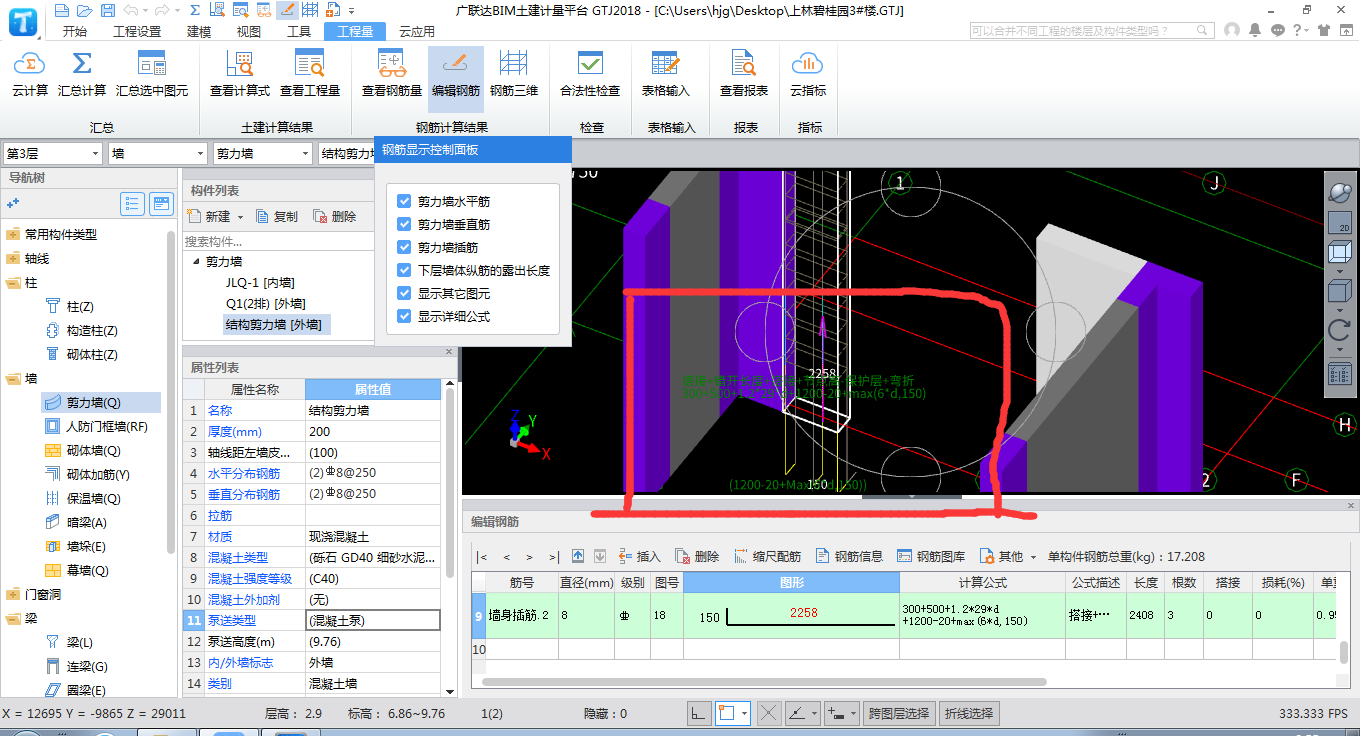Open 查看计算式 ribbon tool
The width and height of the screenshot is (1360, 736).
pyautogui.click(x=240, y=75)
